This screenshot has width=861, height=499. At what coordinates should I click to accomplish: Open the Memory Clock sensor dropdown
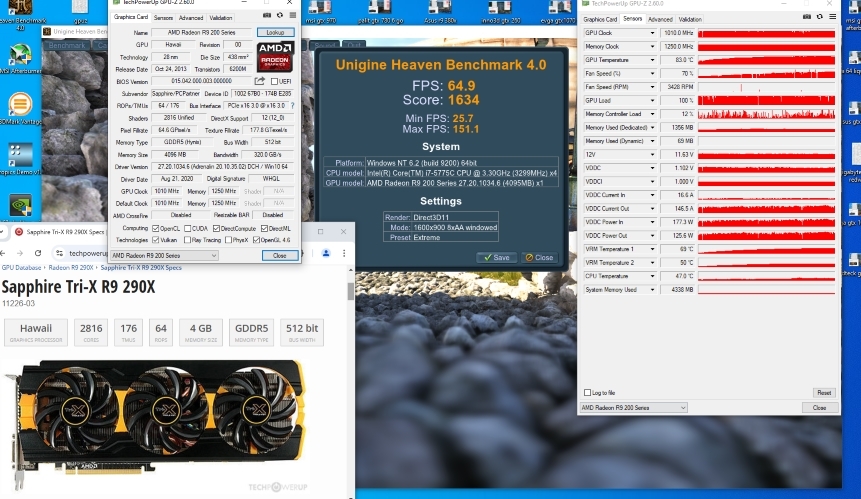click(652, 47)
